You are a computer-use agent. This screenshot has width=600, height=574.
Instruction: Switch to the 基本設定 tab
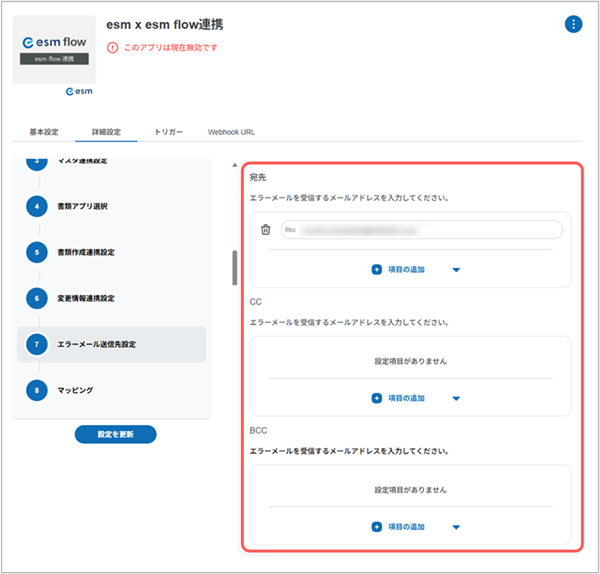(44, 132)
